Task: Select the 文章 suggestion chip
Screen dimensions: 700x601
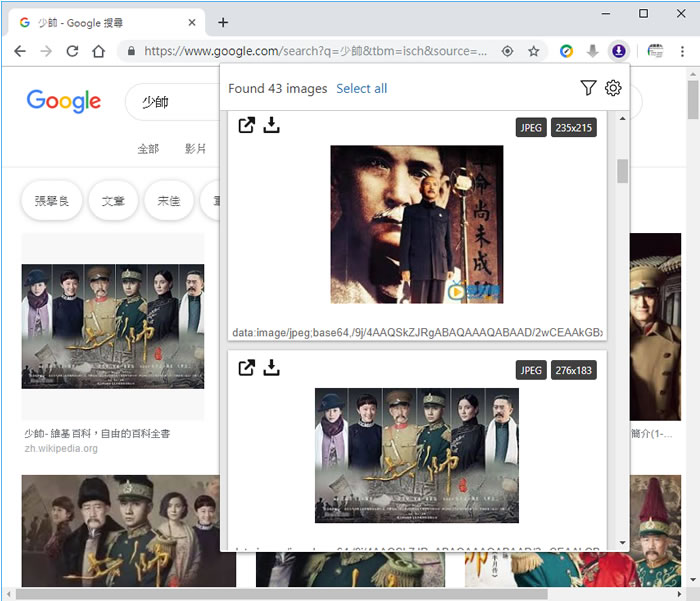Action: click(x=113, y=201)
